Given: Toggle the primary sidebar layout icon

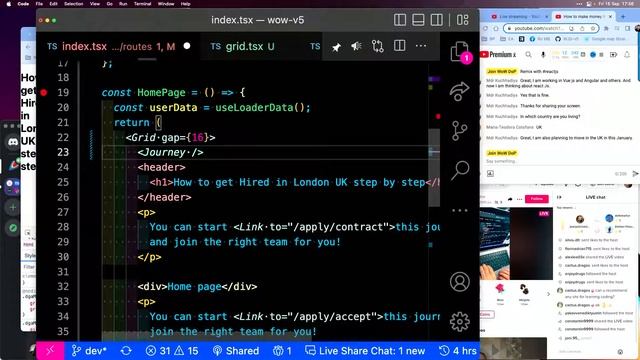Looking at the screenshot, I should [x=400, y=20].
